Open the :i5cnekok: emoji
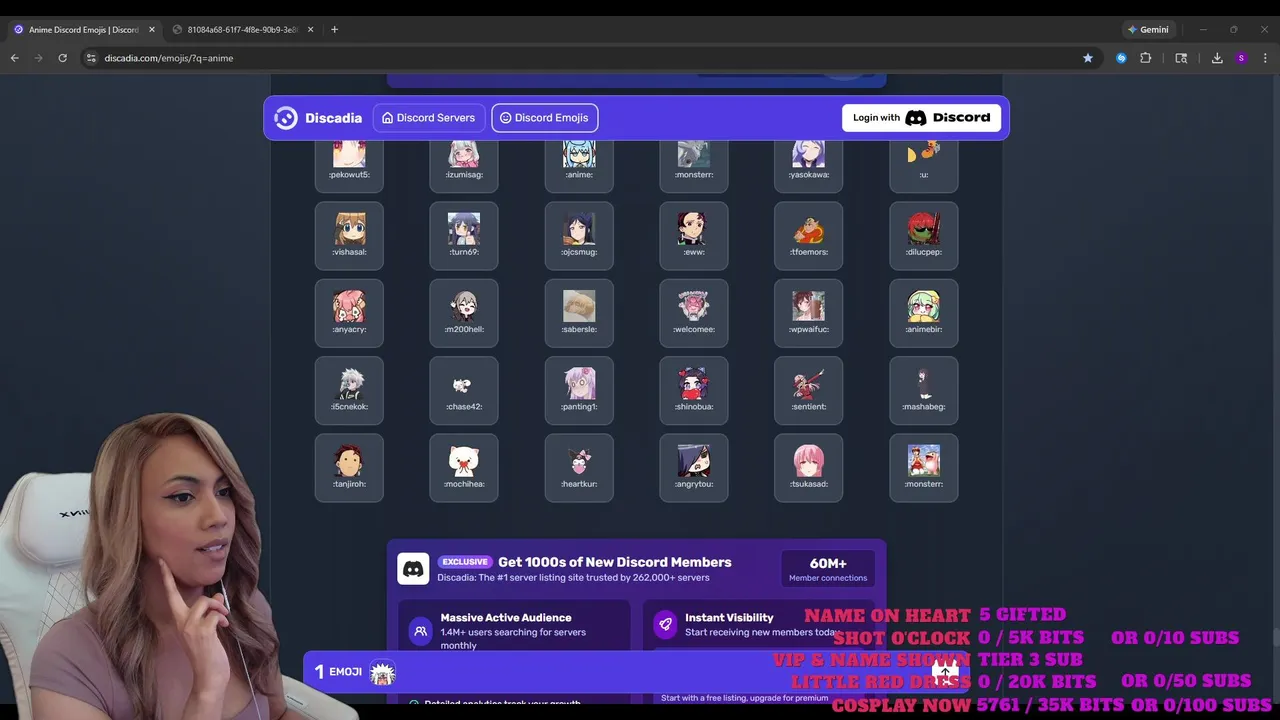1280x720 pixels. click(349, 390)
